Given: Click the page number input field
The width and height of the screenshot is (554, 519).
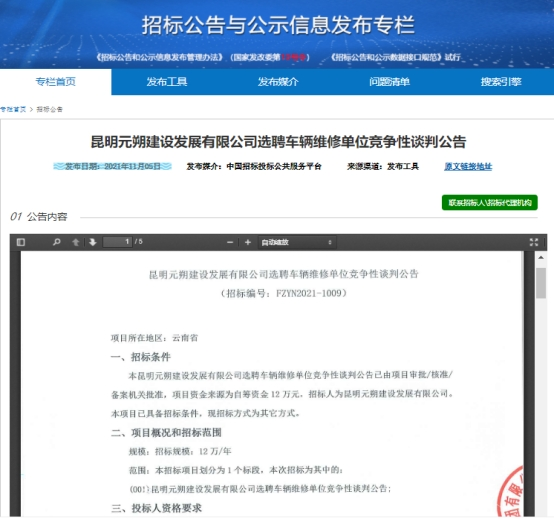Looking at the screenshot, I should [x=117, y=242].
